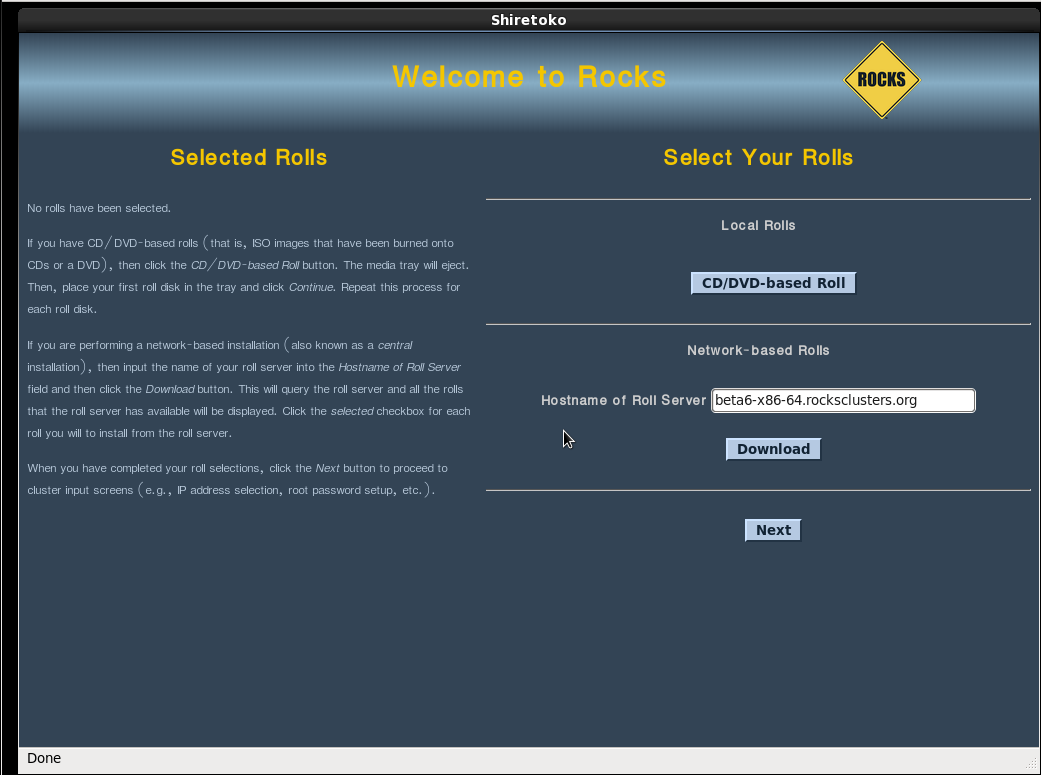
Task: Click the Download button
Action: point(773,449)
